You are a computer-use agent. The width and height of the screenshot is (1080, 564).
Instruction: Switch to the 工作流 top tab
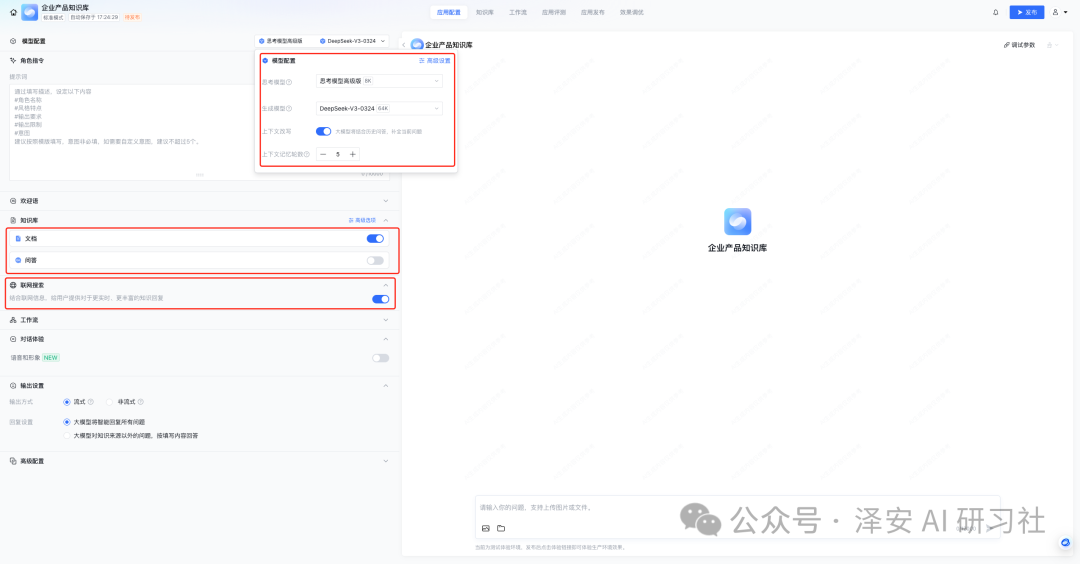point(518,12)
